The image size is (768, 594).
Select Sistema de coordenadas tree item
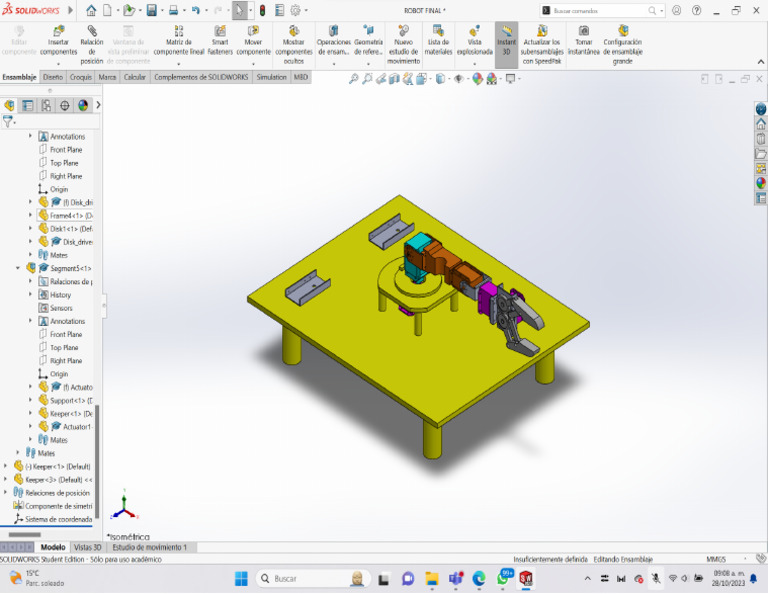coord(58,519)
